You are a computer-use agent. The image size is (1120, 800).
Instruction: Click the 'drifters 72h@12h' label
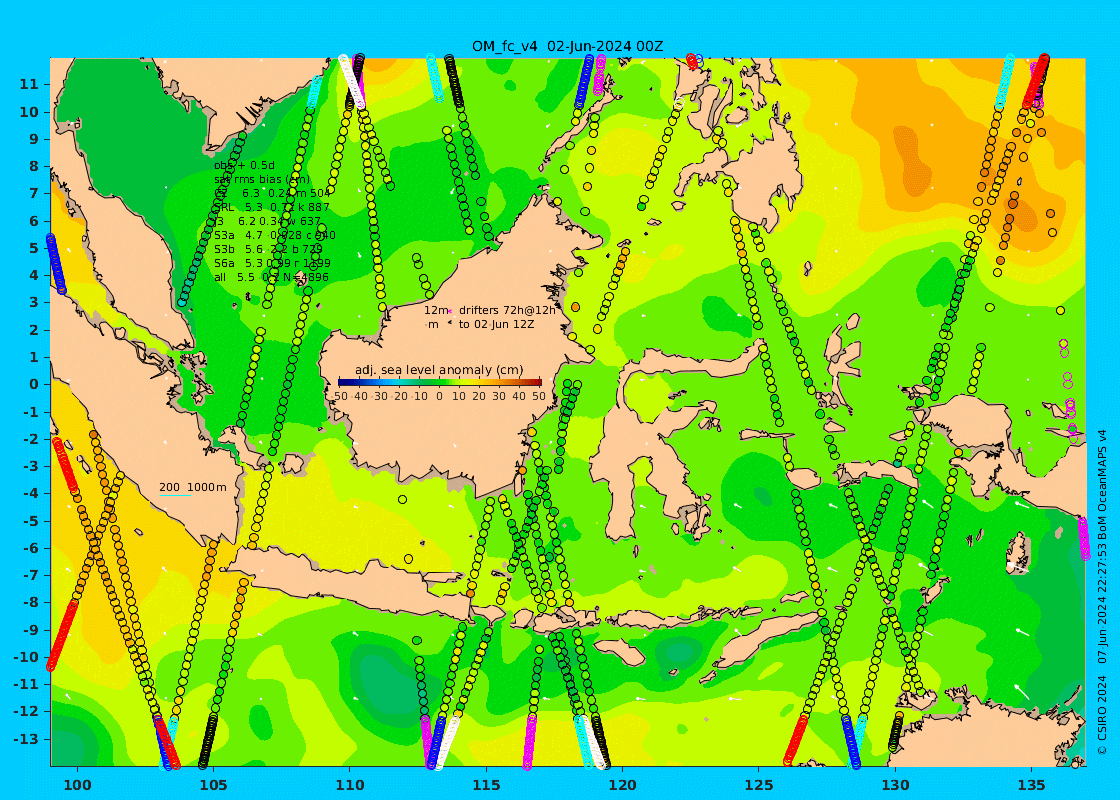coord(507,310)
